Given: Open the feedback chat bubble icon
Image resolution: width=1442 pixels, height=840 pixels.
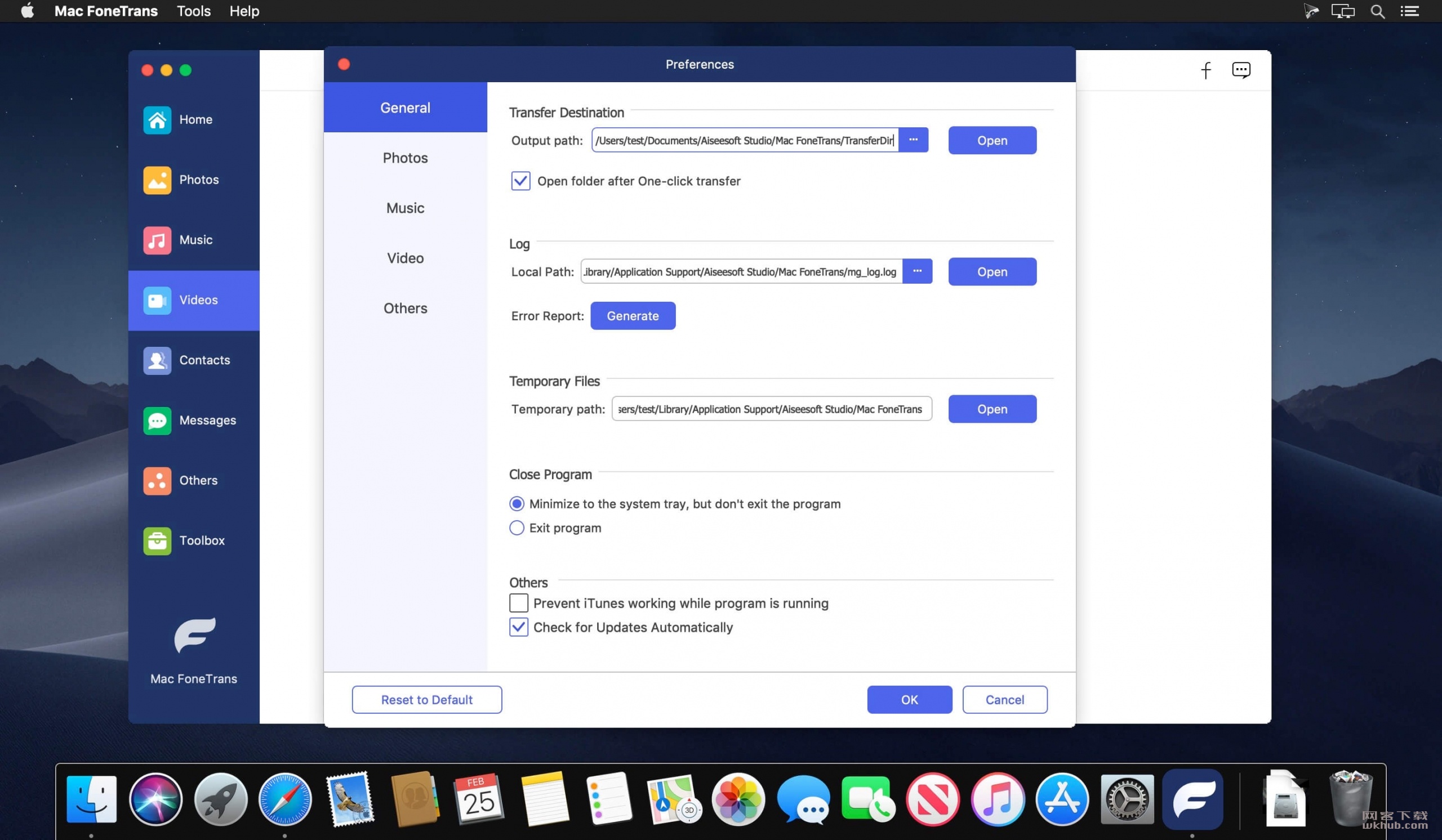Looking at the screenshot, I should tap(1240, 70).
